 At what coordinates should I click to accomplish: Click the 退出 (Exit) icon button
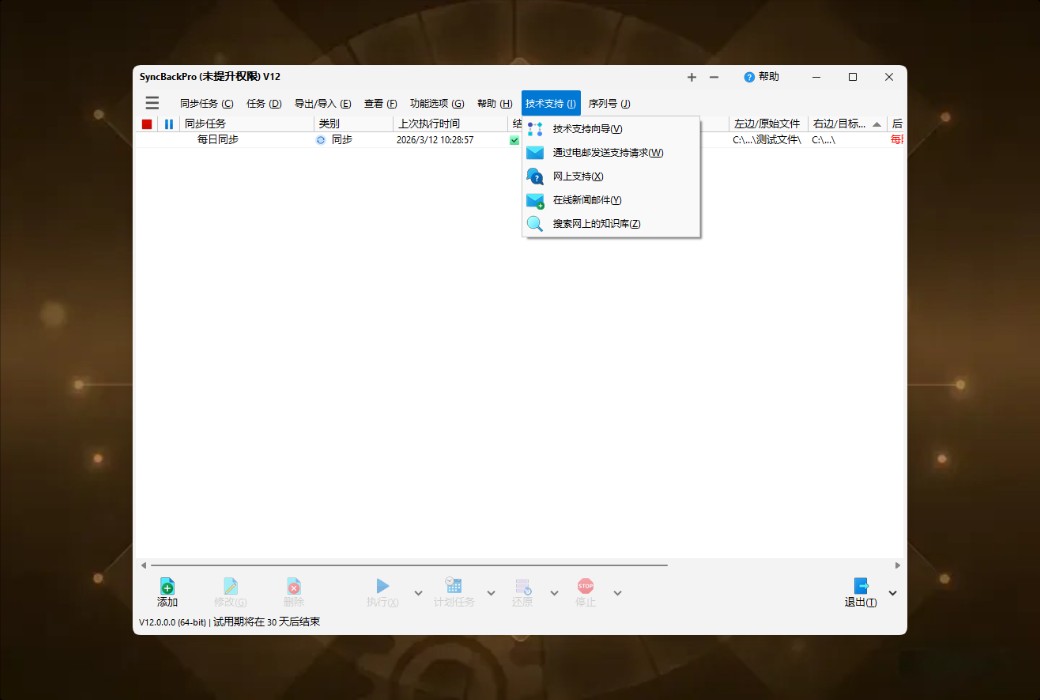(x=860, y=587)
